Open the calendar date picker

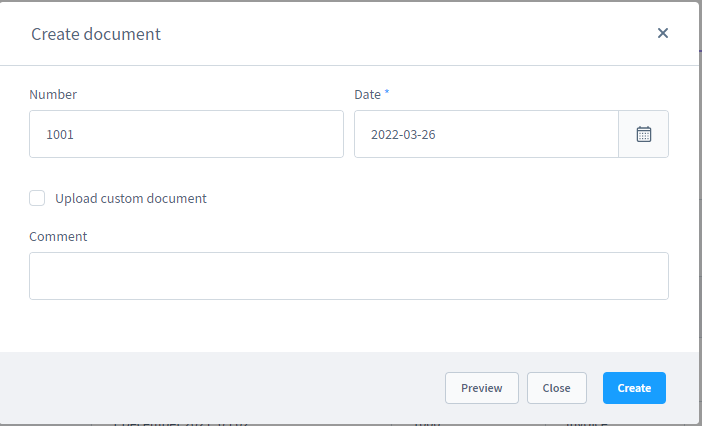[644, 134]
